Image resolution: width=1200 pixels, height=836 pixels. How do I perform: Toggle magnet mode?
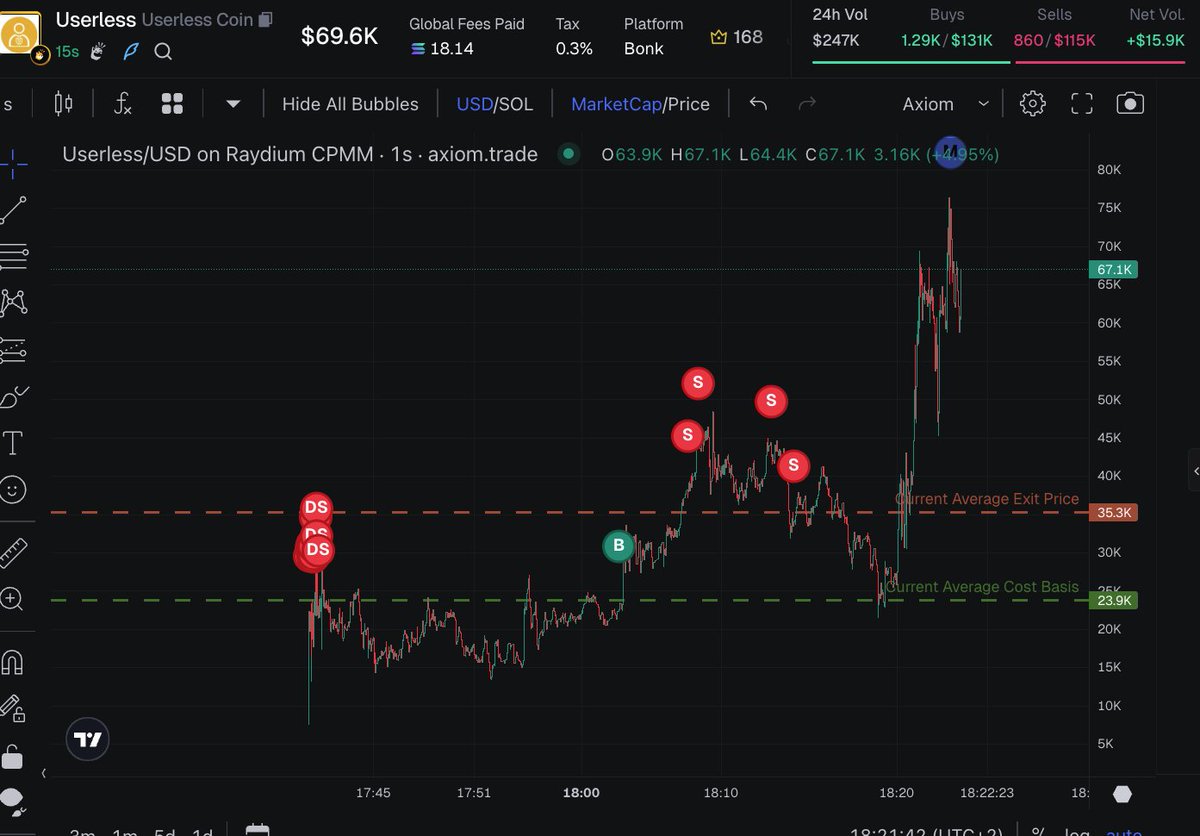tap(13, 662)
